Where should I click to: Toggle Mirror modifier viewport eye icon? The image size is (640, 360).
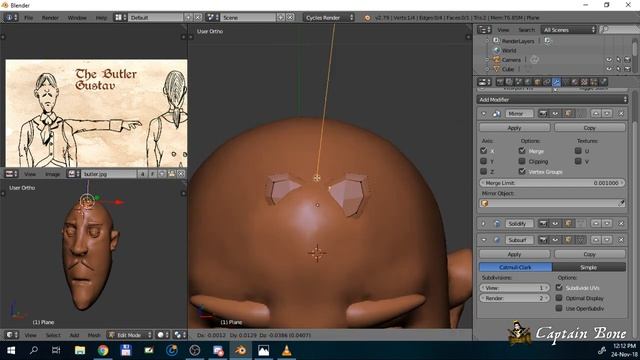click(x=555, y=113)
